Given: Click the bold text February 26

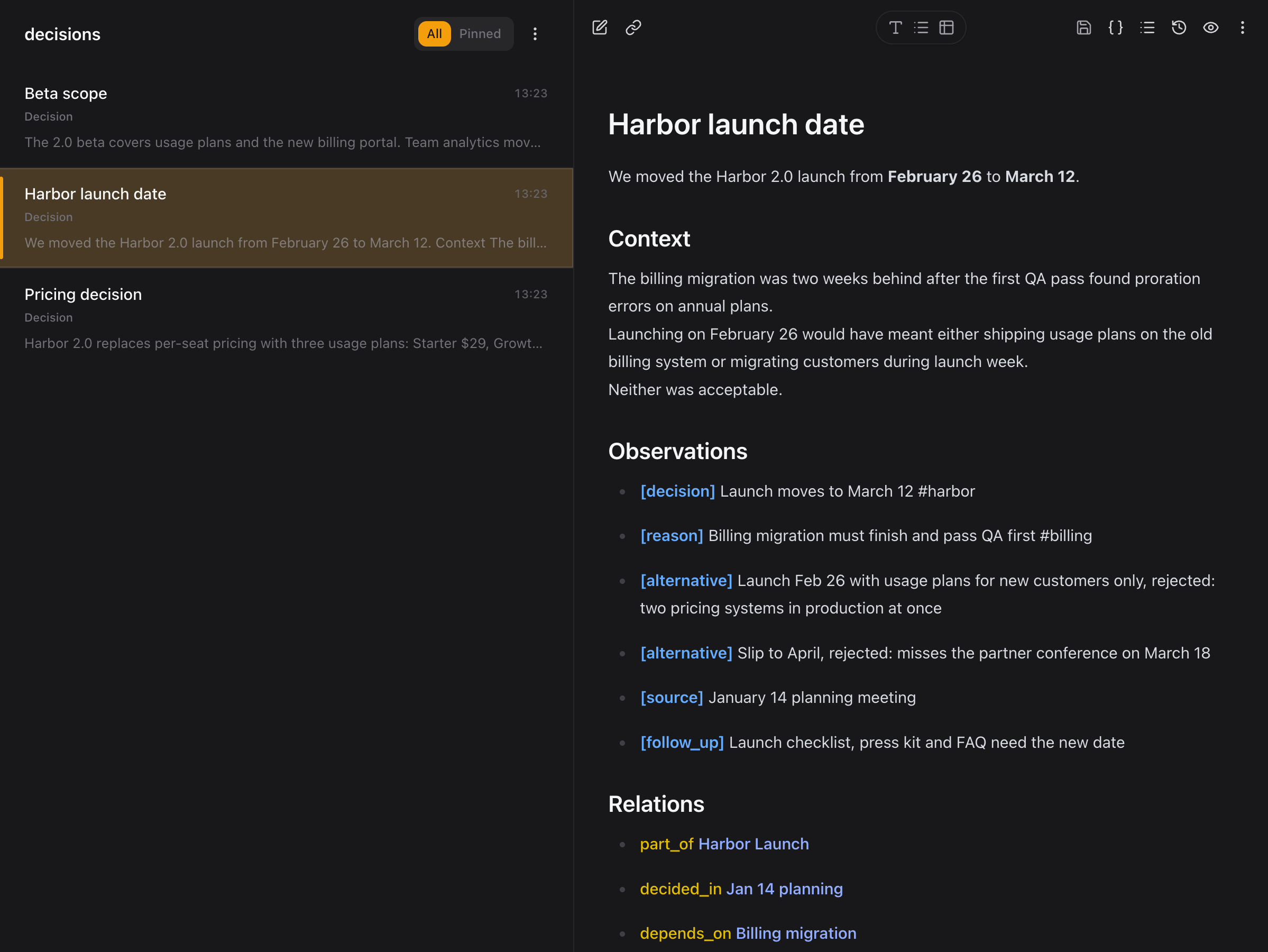Looking at the screenshot, I should [934, 176].
